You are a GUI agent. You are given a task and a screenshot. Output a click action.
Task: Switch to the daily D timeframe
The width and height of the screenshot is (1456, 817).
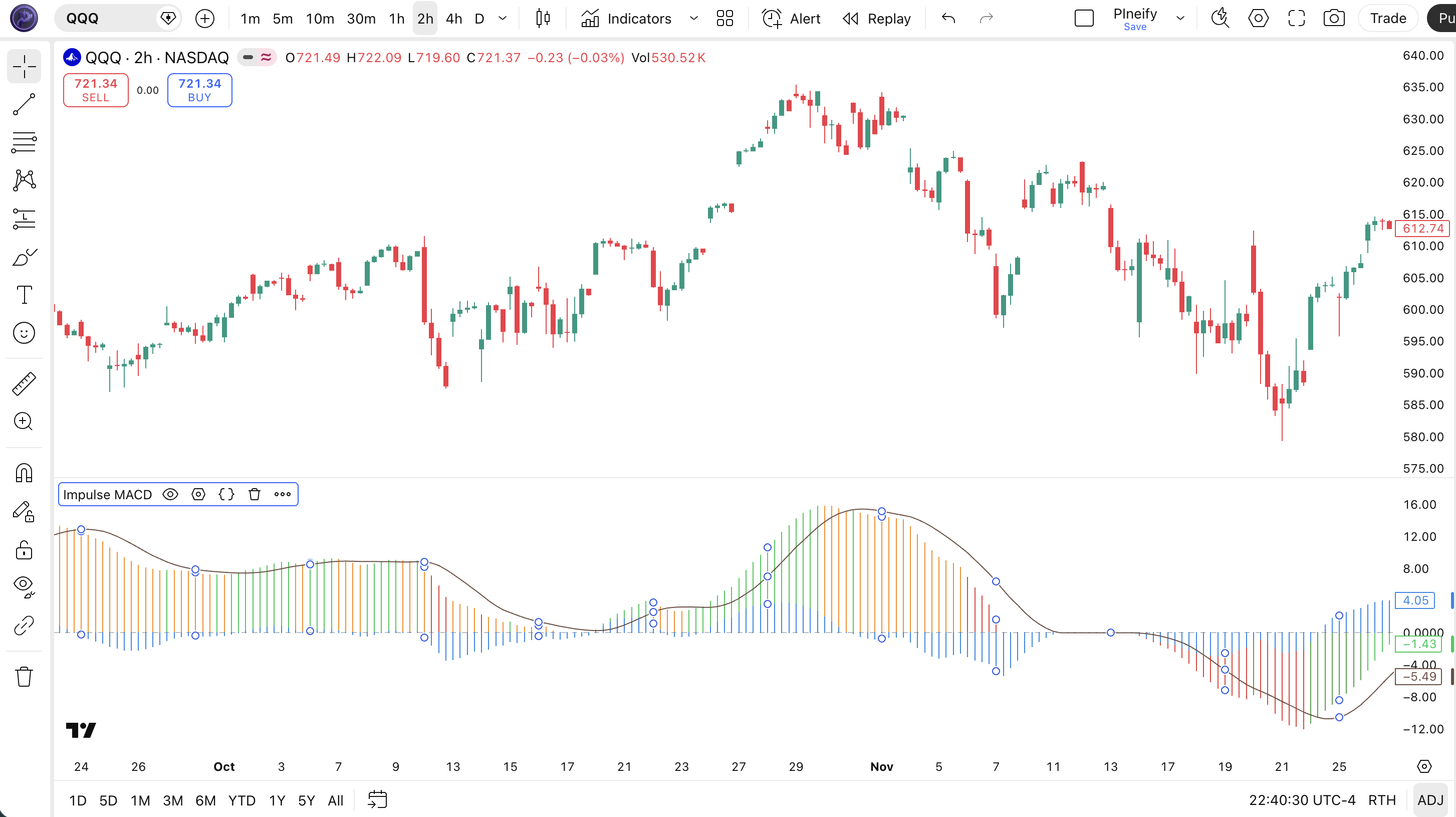[x=479, y=19]
